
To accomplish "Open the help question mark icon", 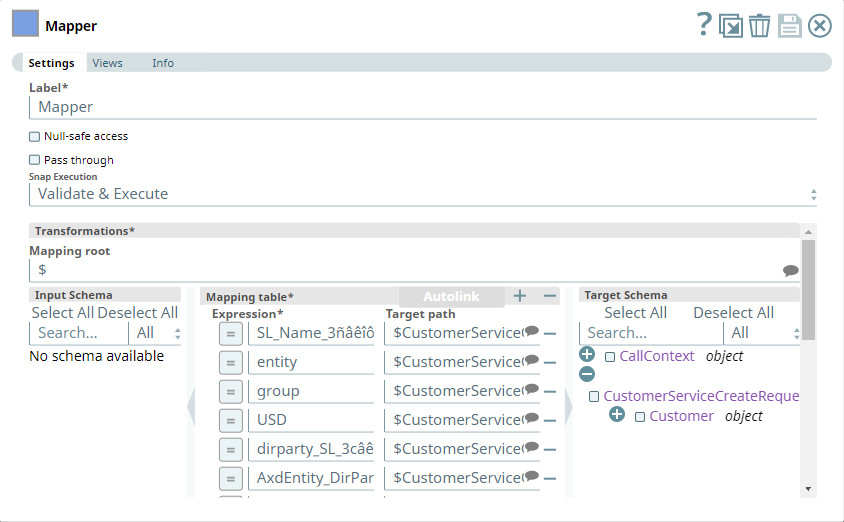I will (704, 25).
